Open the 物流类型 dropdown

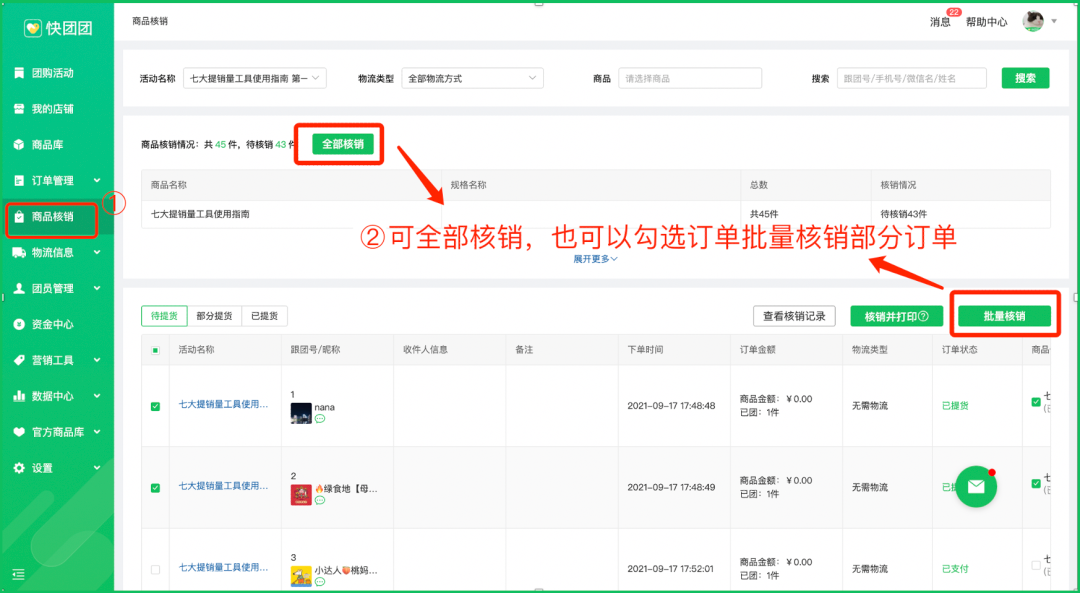click(472, 78)
